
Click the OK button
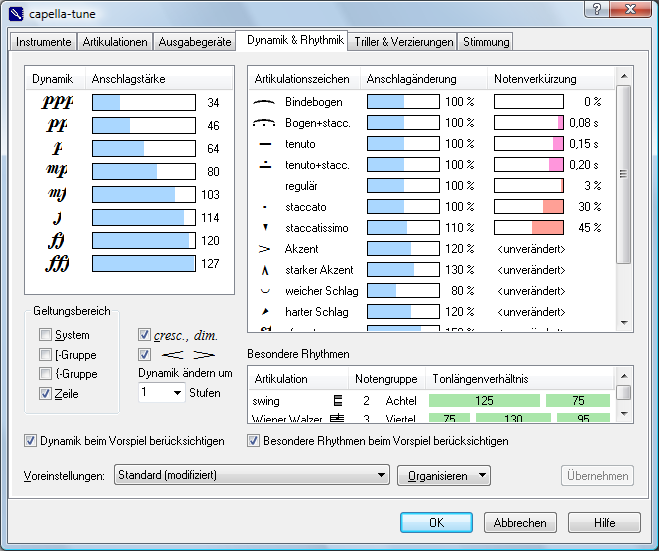point(436,522)
